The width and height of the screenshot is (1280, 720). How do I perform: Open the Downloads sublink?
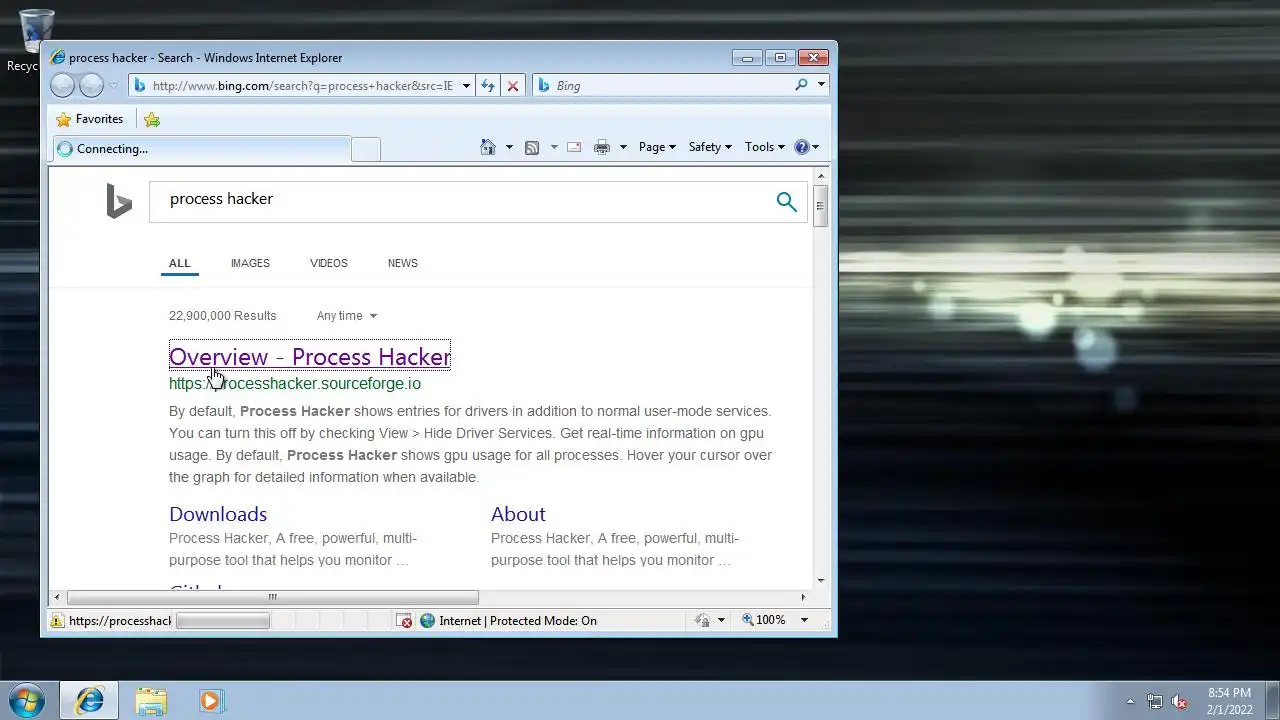click(x=218, y=514)
